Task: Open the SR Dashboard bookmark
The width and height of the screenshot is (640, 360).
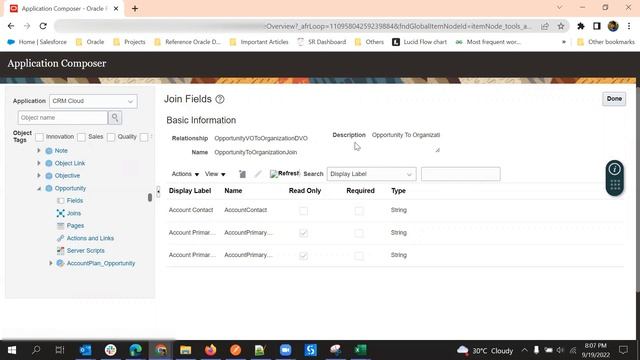Action: point(322,42)
